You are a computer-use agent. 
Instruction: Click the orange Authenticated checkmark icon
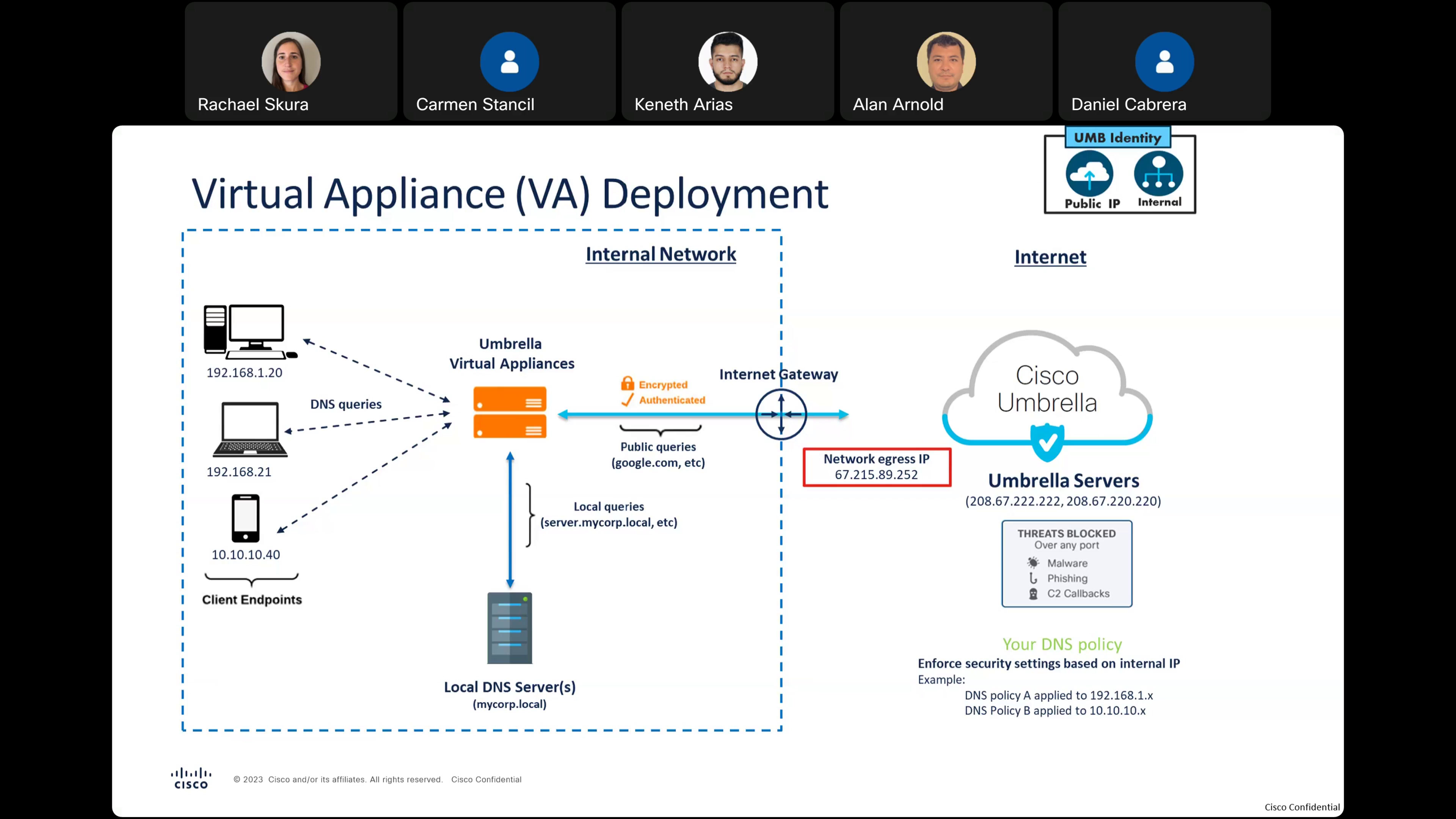(627, 400)
